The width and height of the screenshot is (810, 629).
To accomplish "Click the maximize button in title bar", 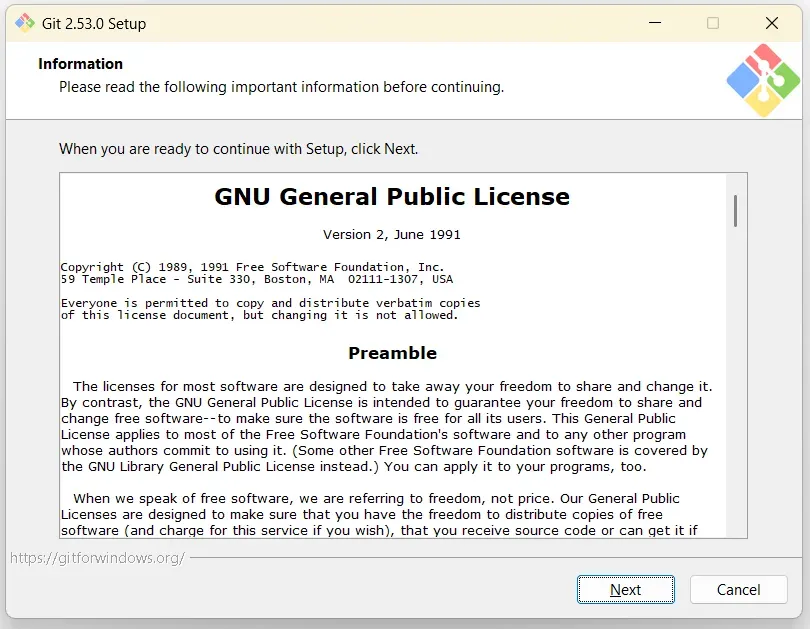I will click(x=713, y=23).
